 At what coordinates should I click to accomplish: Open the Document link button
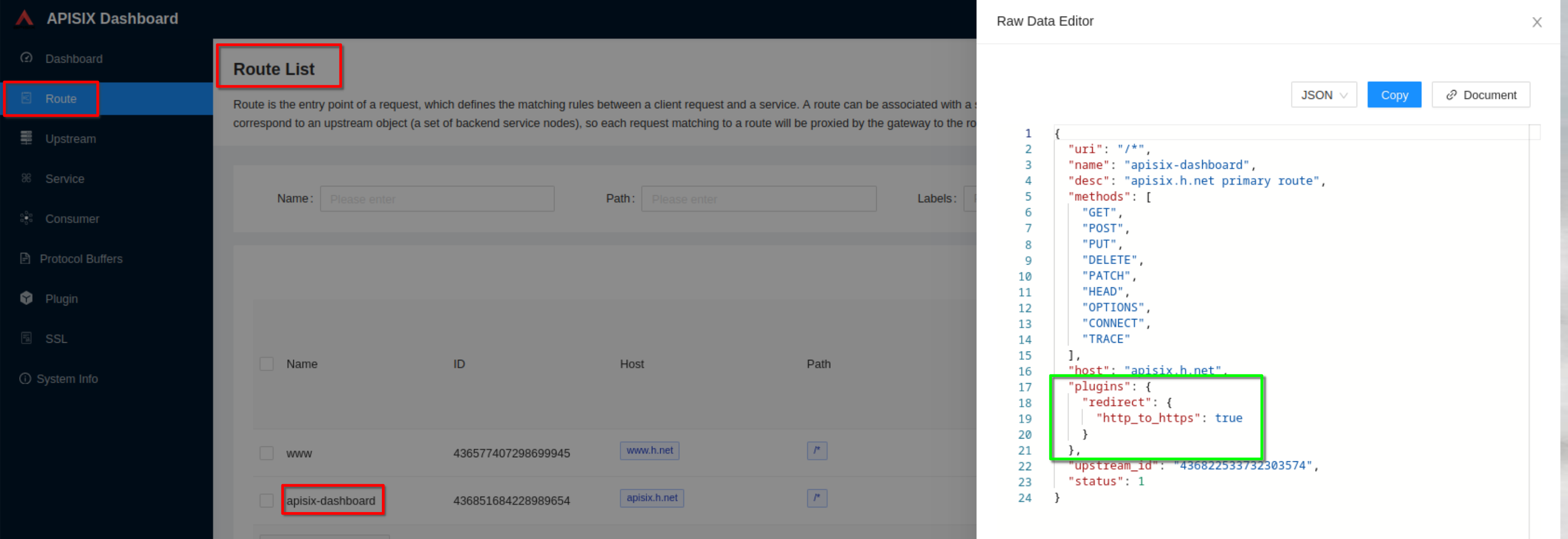coord(1480,95)
